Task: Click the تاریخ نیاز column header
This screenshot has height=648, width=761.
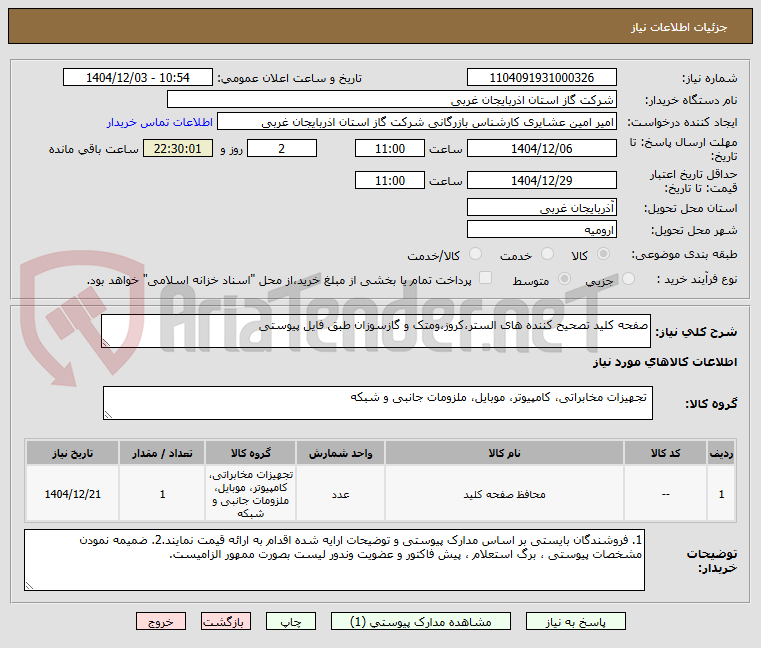Action: (x=73, y=453)
